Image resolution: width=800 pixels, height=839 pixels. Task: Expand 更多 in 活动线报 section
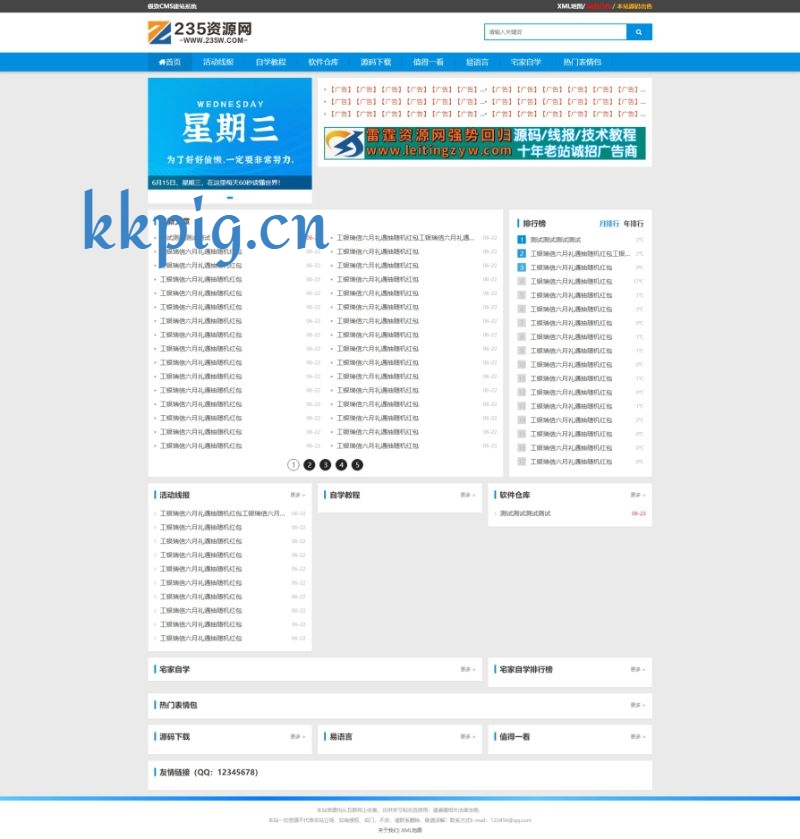(x=298, y=495)
